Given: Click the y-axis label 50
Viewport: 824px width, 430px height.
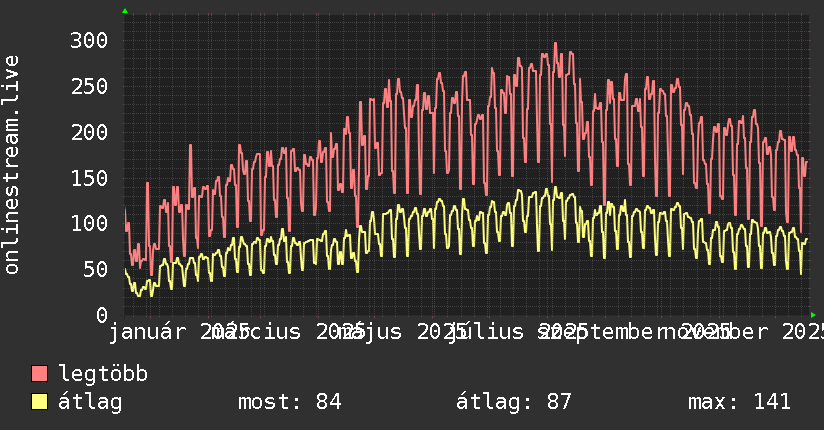Looking at the screenshot, I should click(95, 269).
